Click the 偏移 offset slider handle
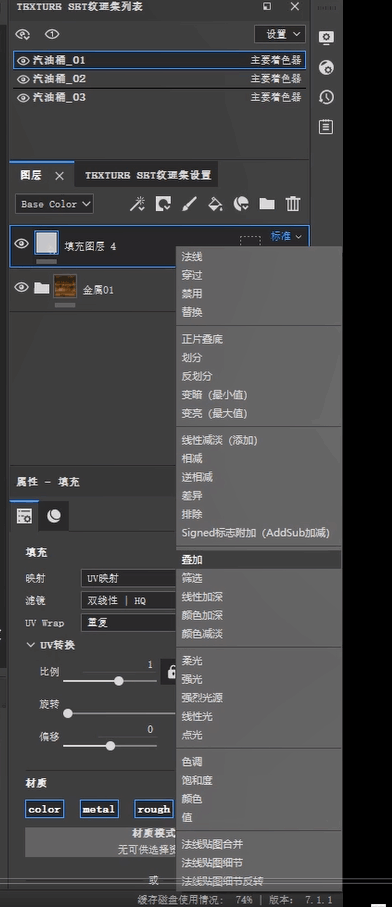 point(110,746)
